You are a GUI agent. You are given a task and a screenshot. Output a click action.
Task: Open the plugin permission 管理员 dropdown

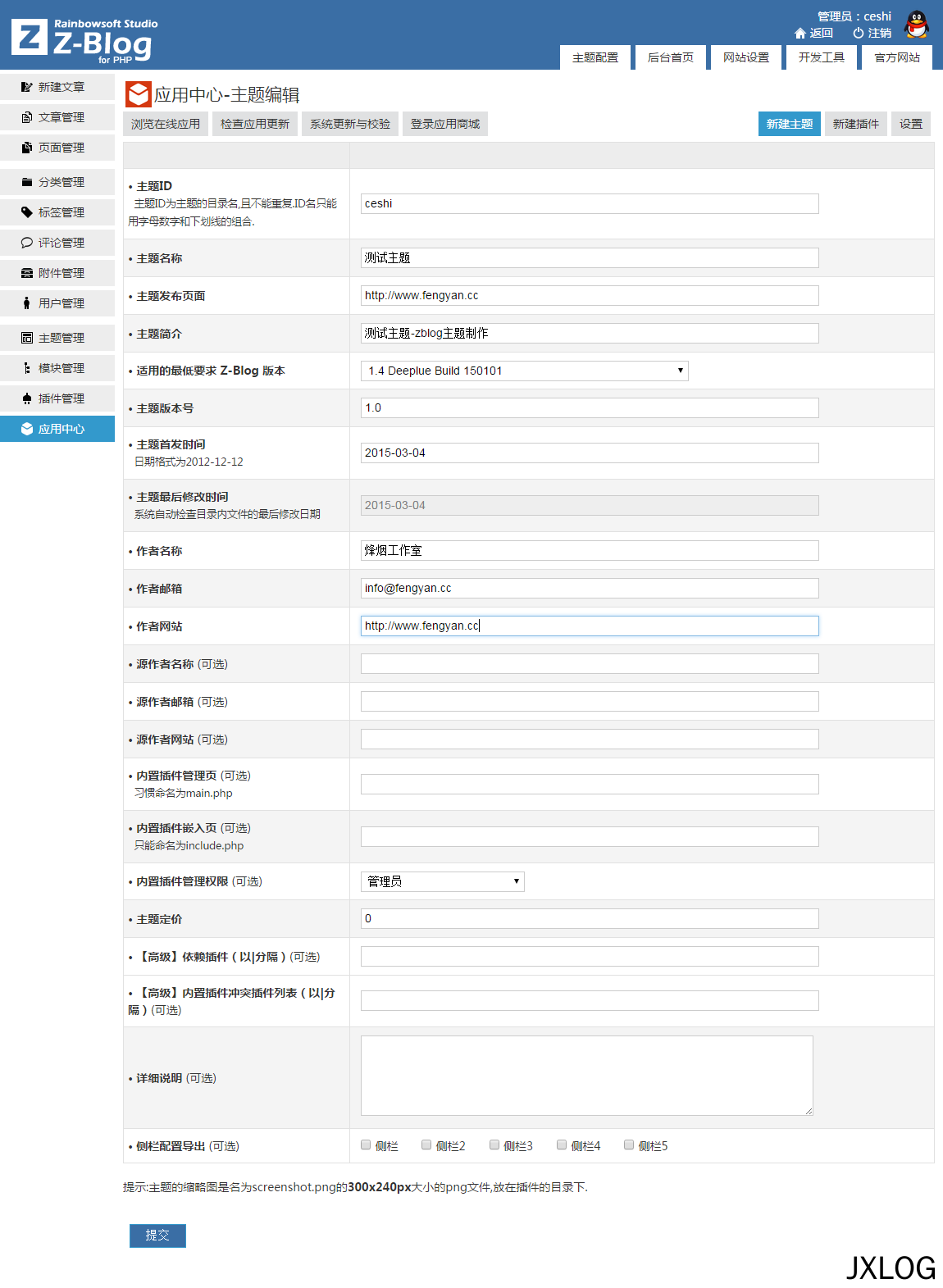point(443,881)
